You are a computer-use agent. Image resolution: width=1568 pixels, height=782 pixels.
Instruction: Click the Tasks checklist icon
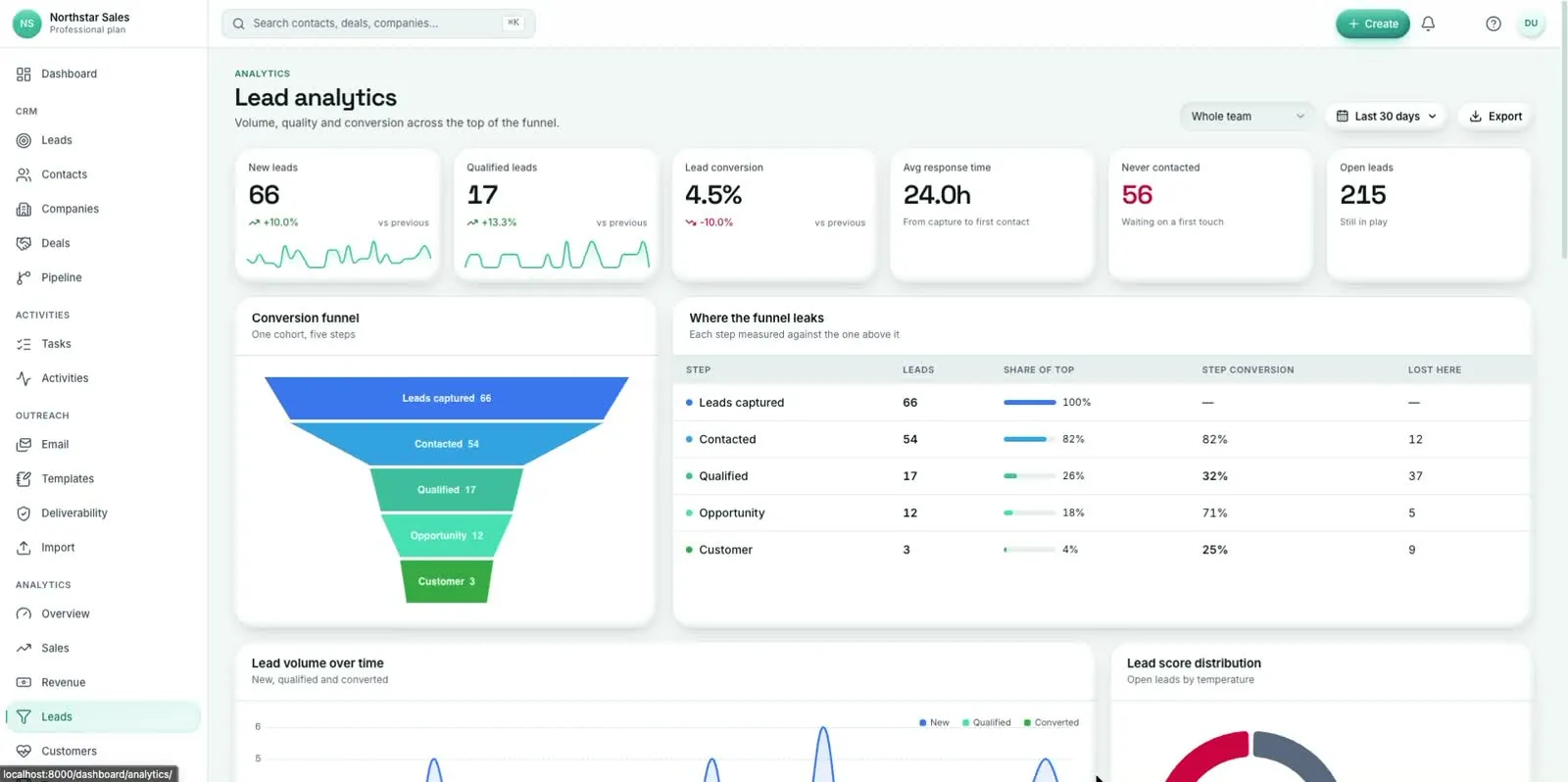click(x=24, y=344)
